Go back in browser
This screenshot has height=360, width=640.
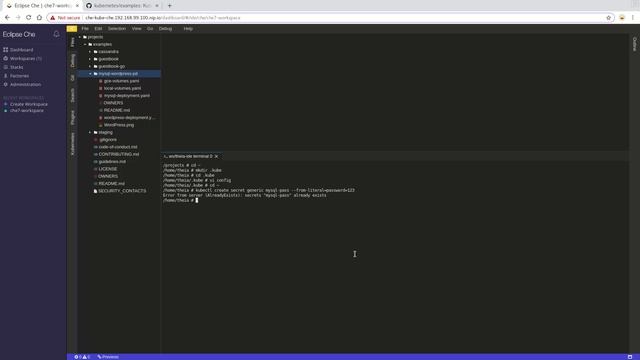[7, 18]
